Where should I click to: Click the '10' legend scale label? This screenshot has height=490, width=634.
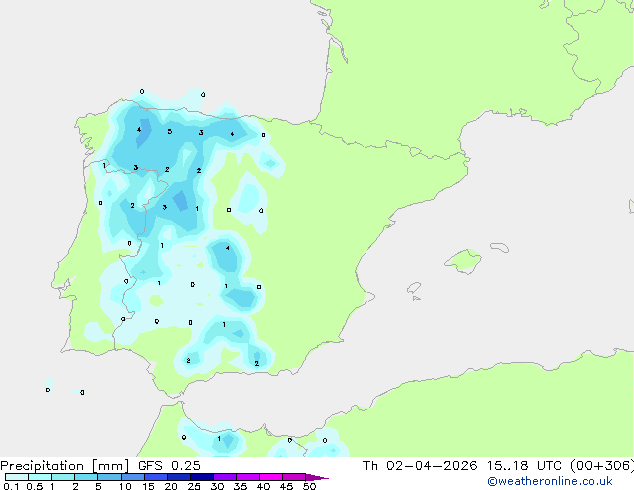click(x=125, y=486)
